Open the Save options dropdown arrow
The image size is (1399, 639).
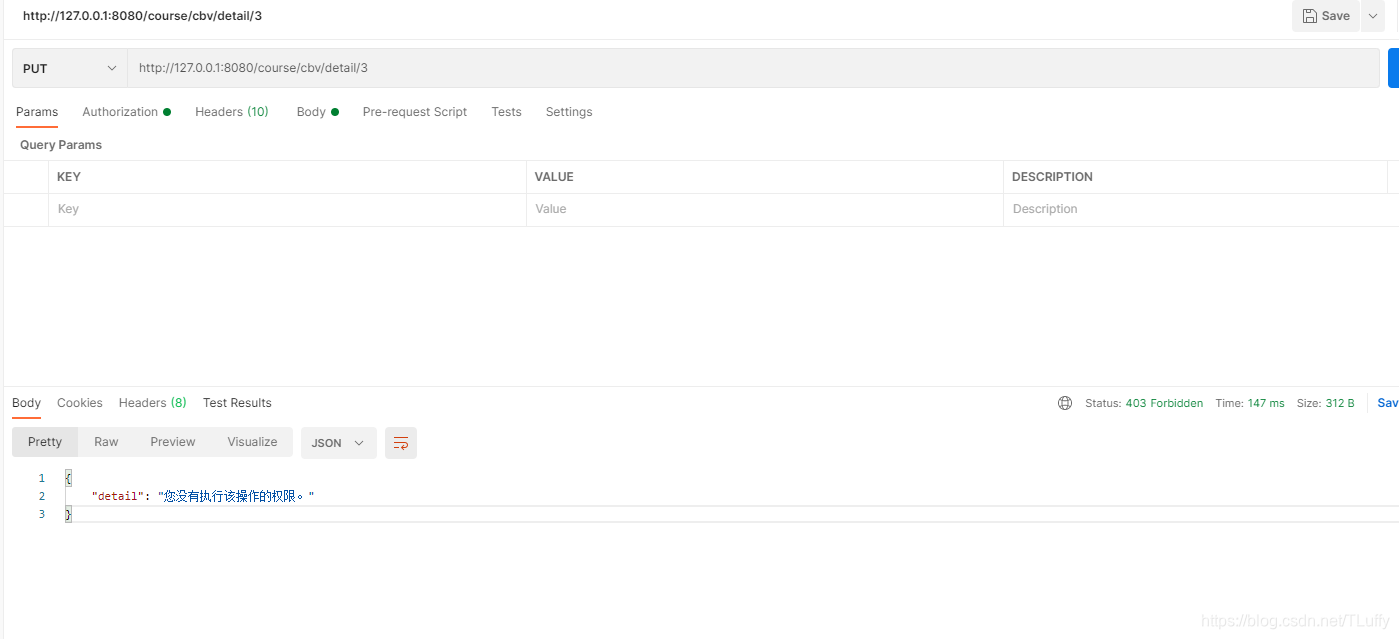(x=1373, y=16)
